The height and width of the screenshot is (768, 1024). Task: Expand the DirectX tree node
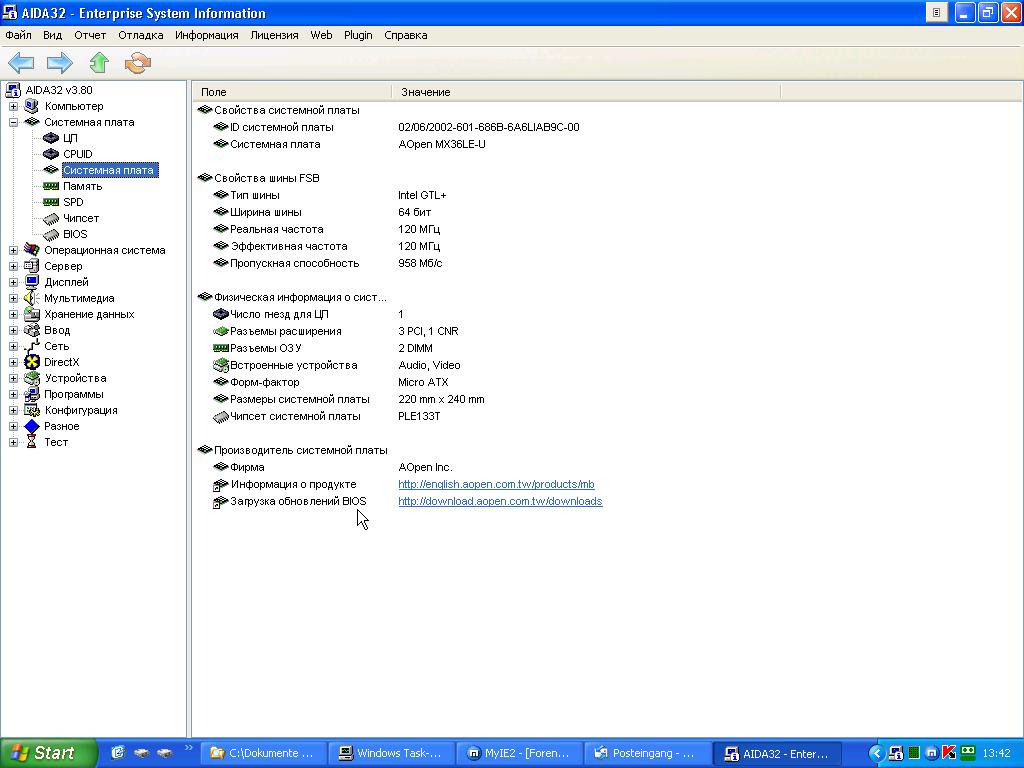[13, 362]
